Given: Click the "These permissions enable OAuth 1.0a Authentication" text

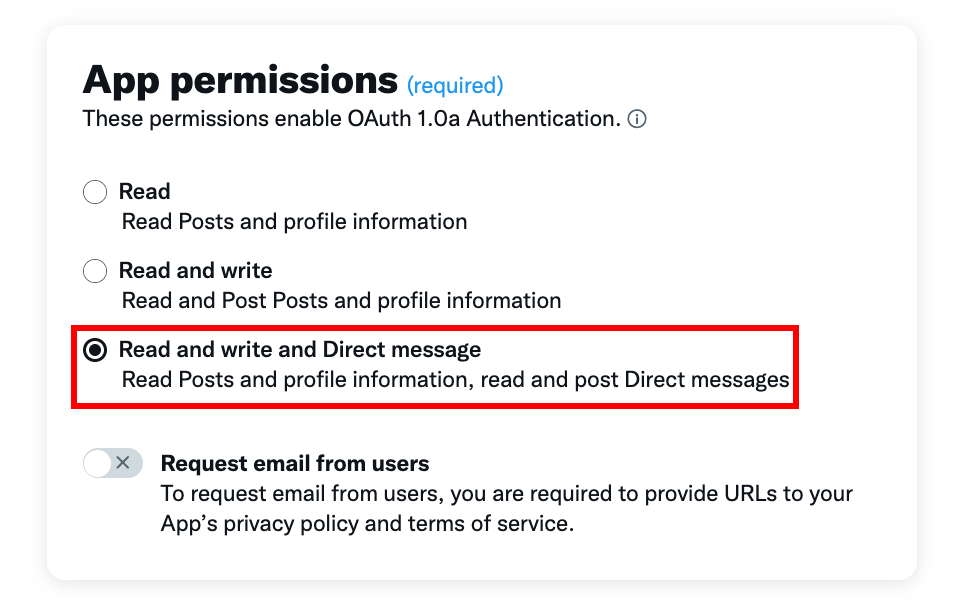Looking at the screenshot, I should coord(352,119).
